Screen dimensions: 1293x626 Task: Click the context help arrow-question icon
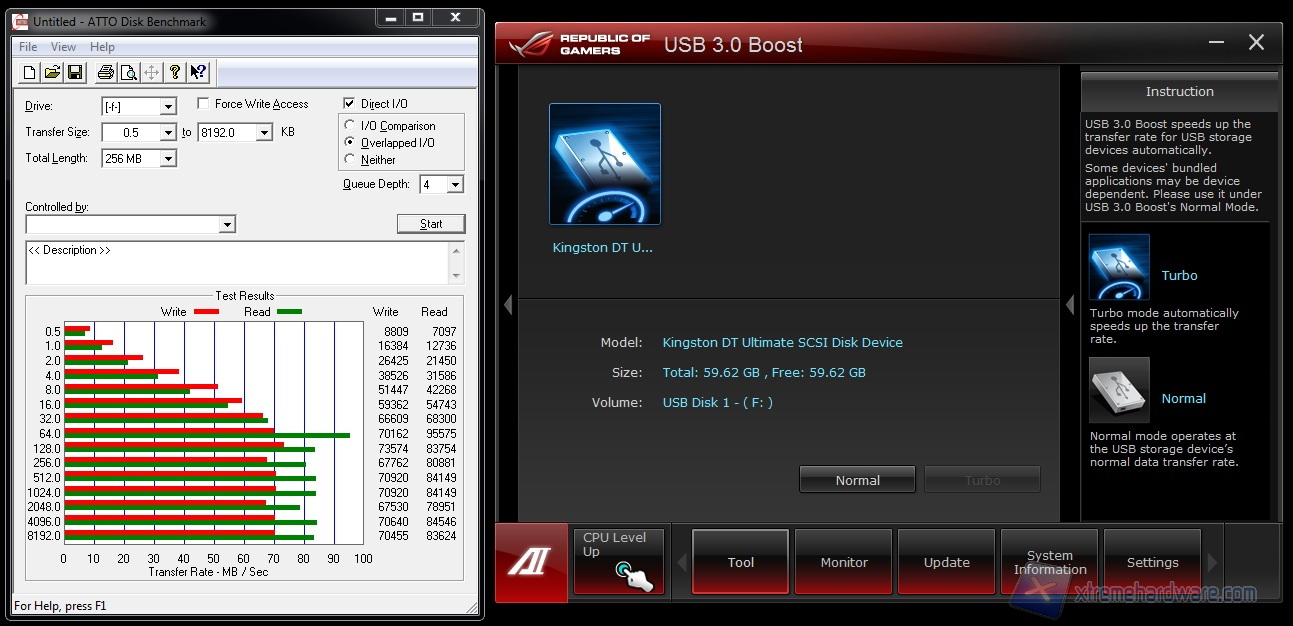click(198, 72)
